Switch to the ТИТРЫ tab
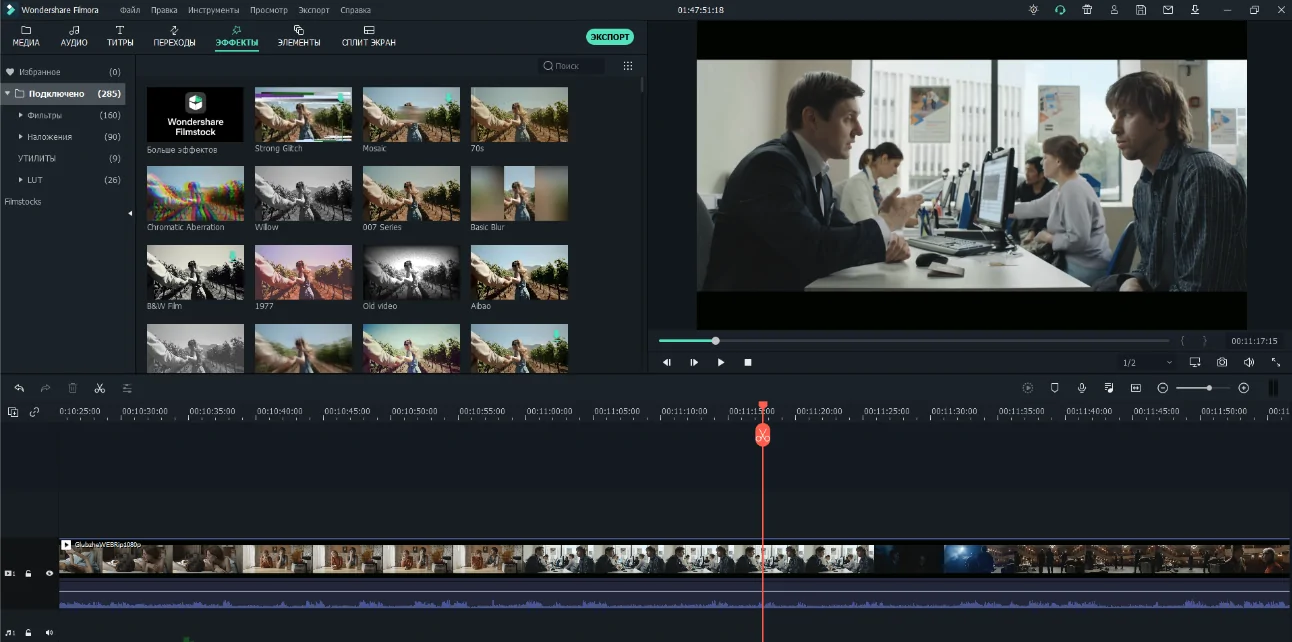Image resolution: width=1292 pixels, height=642 pixels. pos(120,37)
